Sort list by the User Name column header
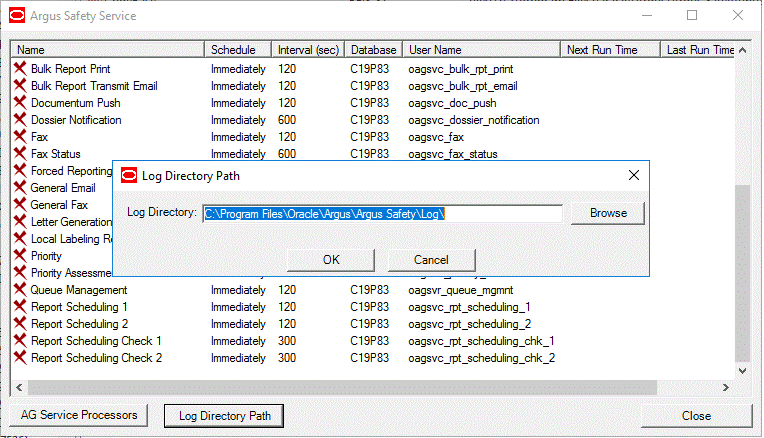This screenshot has height=438, width=764. (x=482, y=50)
